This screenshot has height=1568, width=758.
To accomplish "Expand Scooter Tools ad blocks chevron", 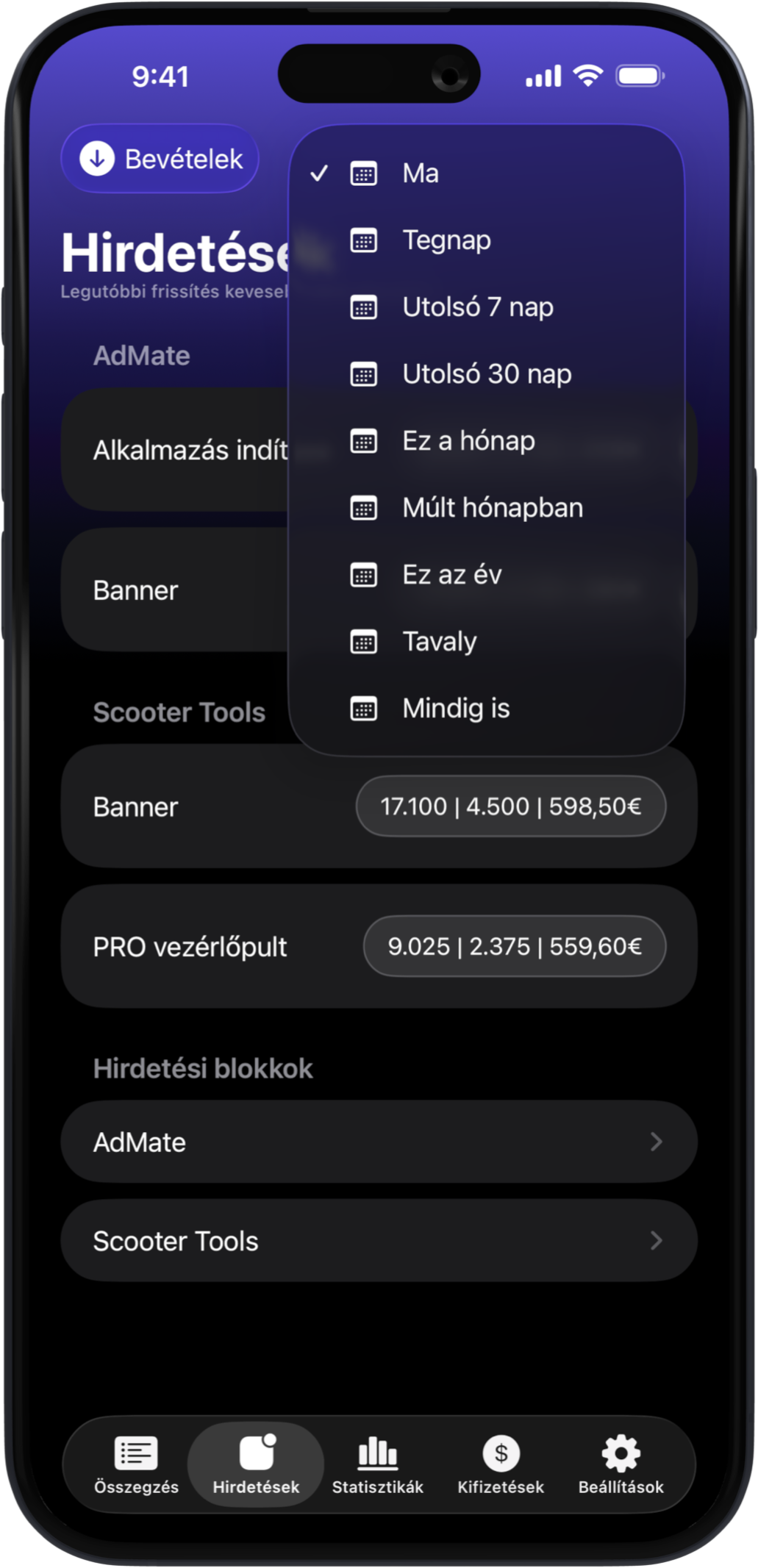I will pyautogui.click(x=656, y=1241).
